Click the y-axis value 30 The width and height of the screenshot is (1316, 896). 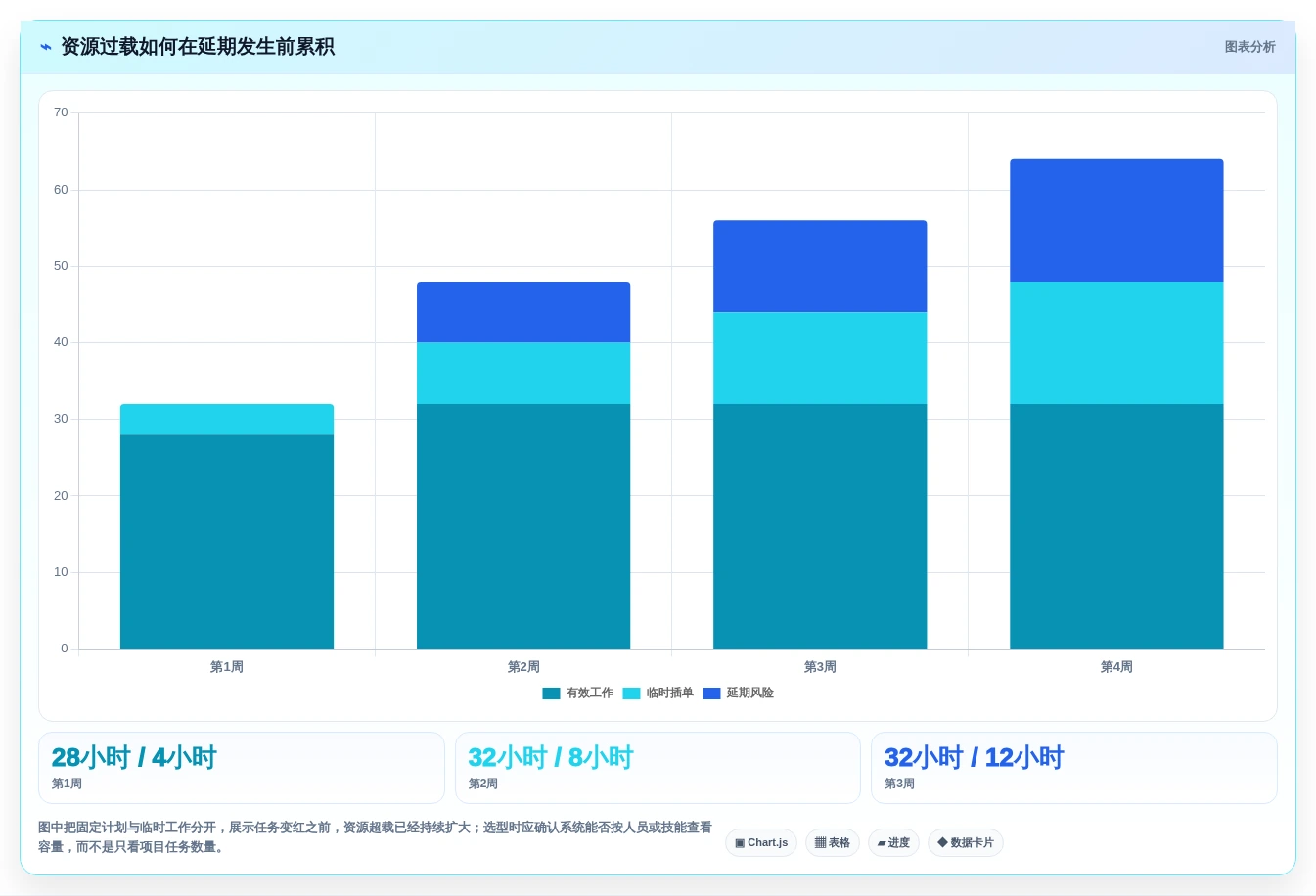[x=61, y=419]
